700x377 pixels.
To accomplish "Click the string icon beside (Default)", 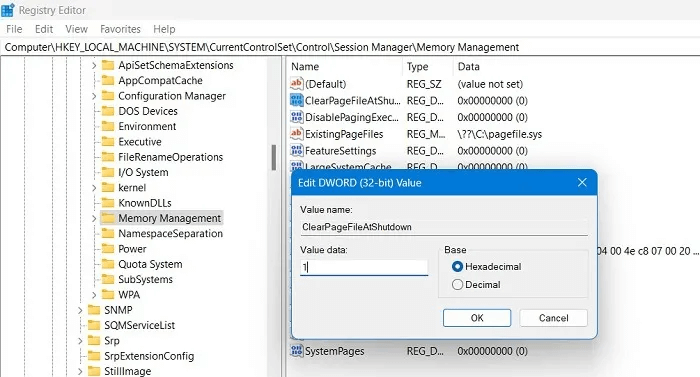I will click(296, 84).
